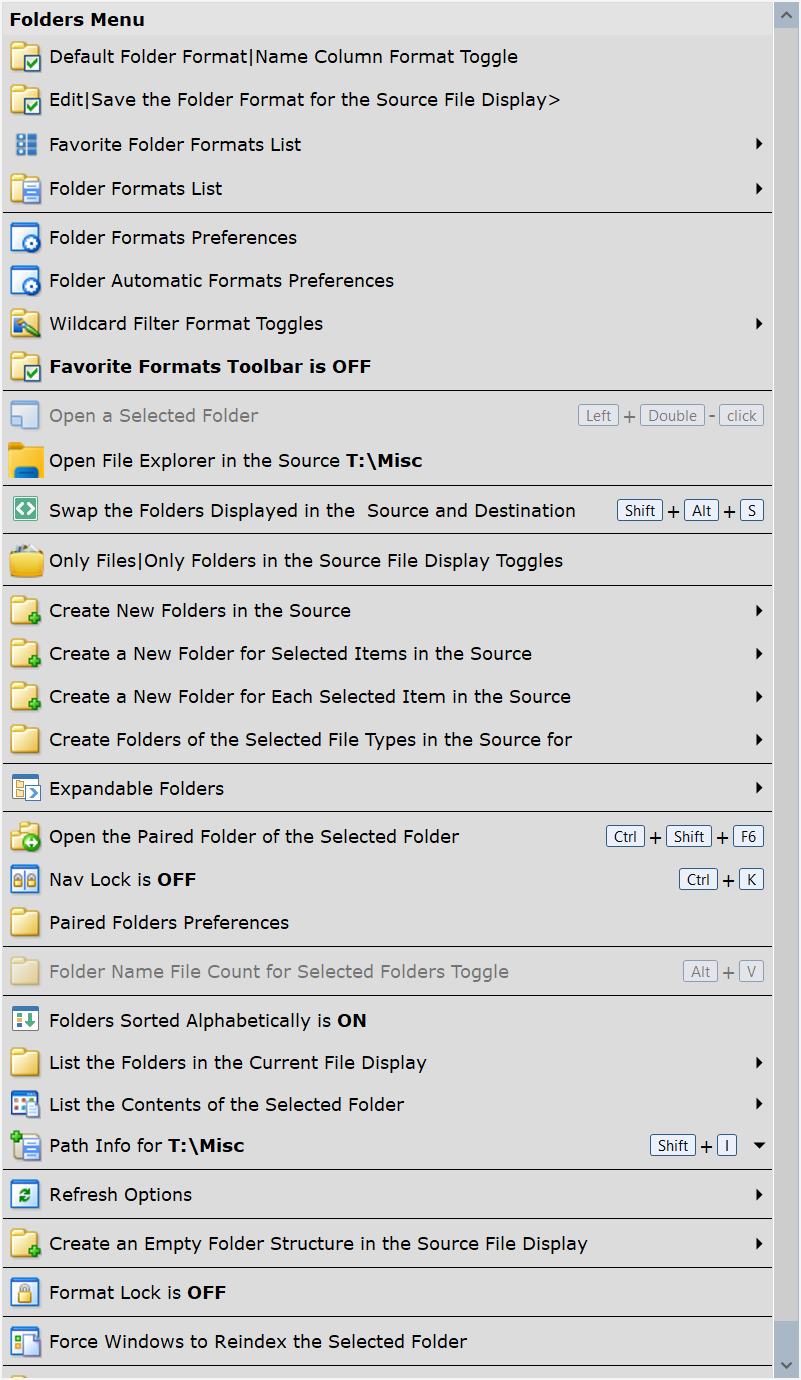The image size is (801, 1380).
Task: Click the Expandable Folders icon
Action: pyautogui.click(x=25, y=789)
